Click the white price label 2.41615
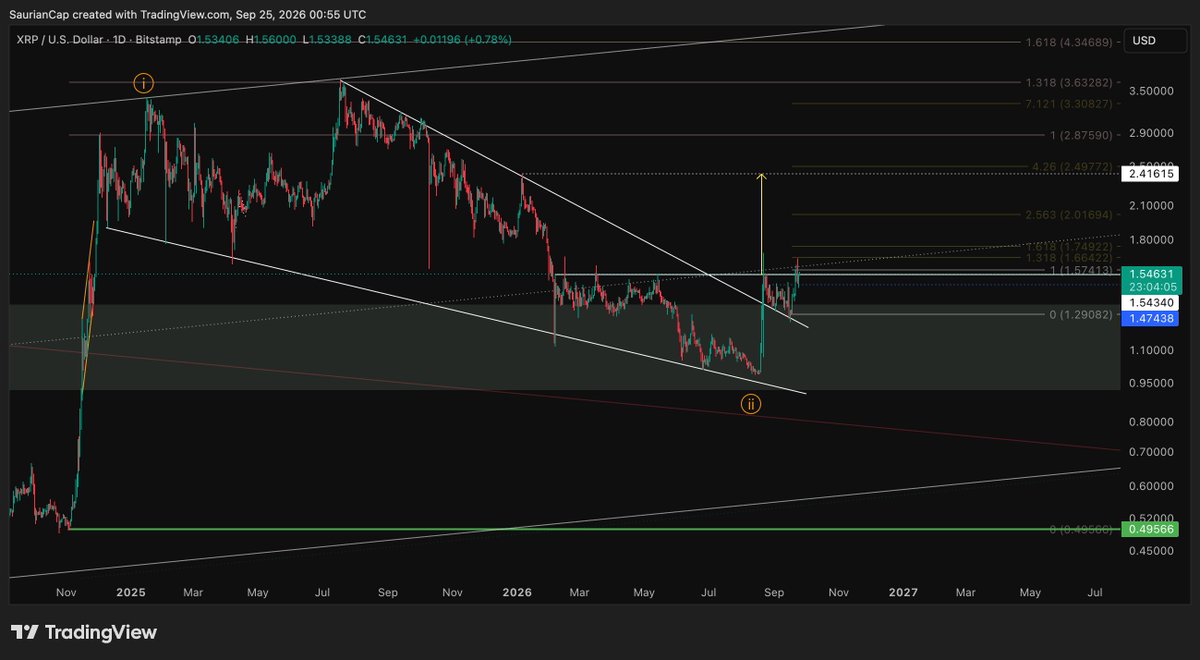The width and height of the screenshot is (1200, 660). pyautogui.click(x=1152, y=174)
